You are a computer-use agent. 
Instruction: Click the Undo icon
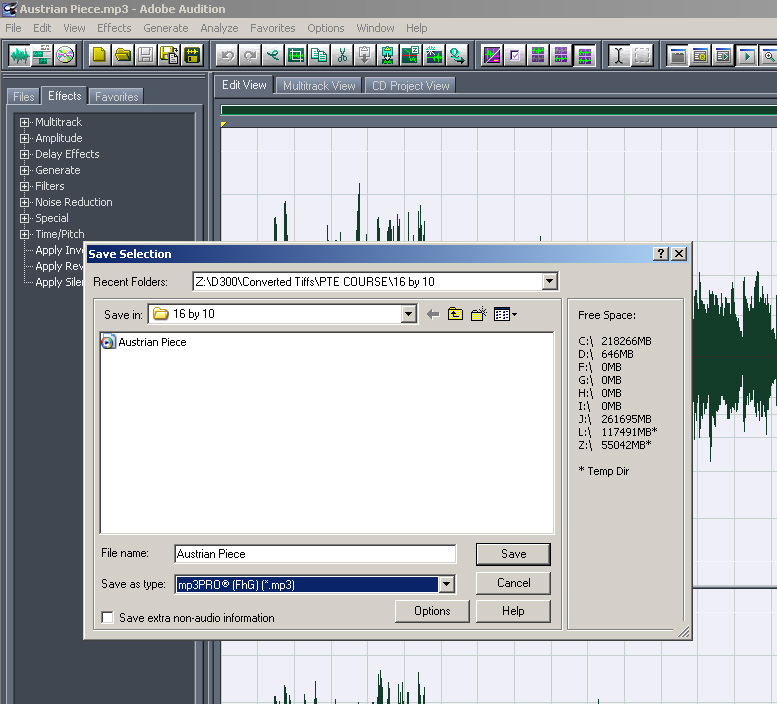tap(227, 55)
